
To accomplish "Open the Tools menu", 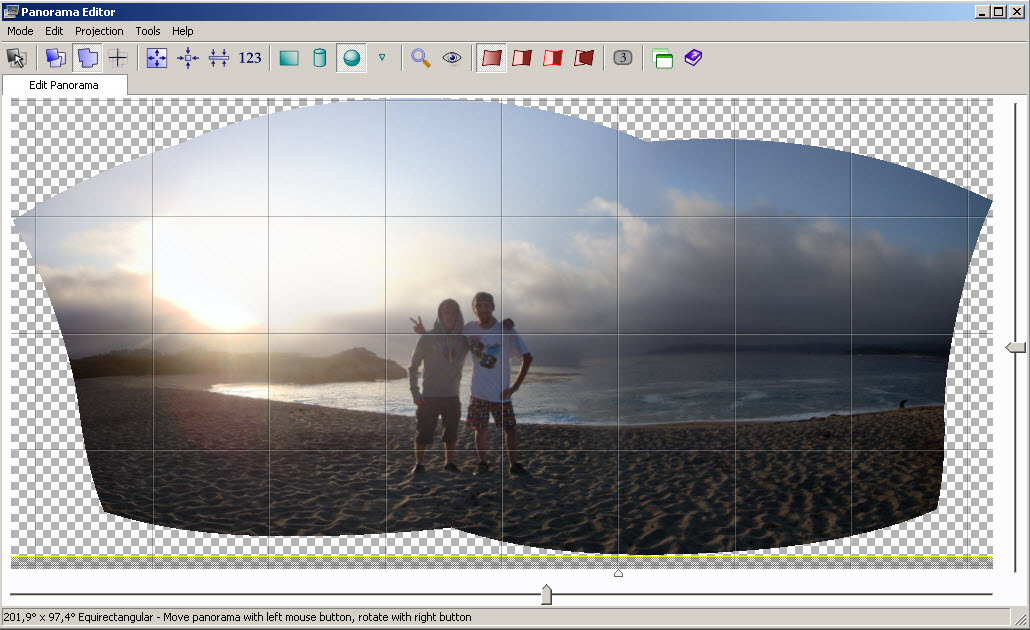I will [x=148, y=31].
